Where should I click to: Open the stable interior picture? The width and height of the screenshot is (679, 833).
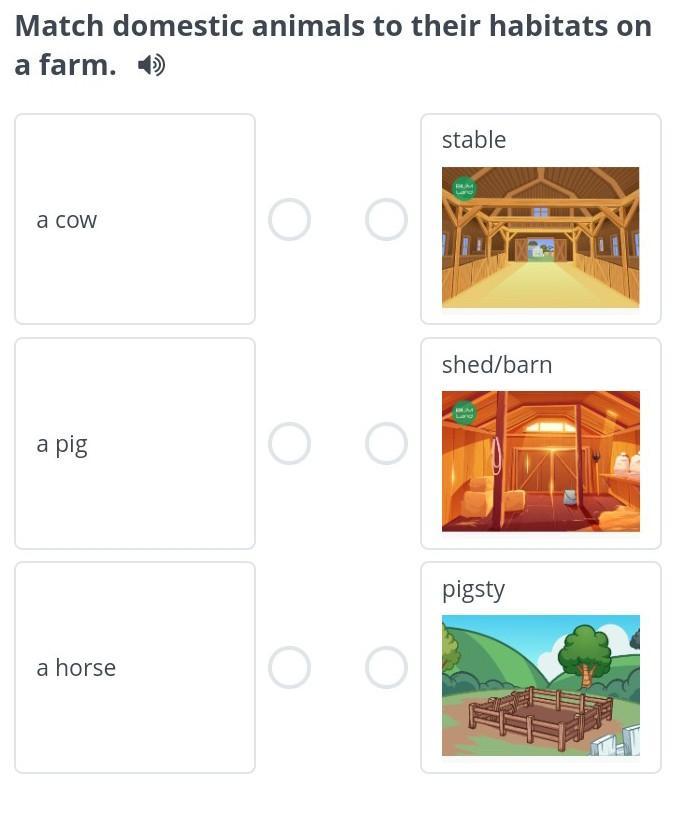540,238
